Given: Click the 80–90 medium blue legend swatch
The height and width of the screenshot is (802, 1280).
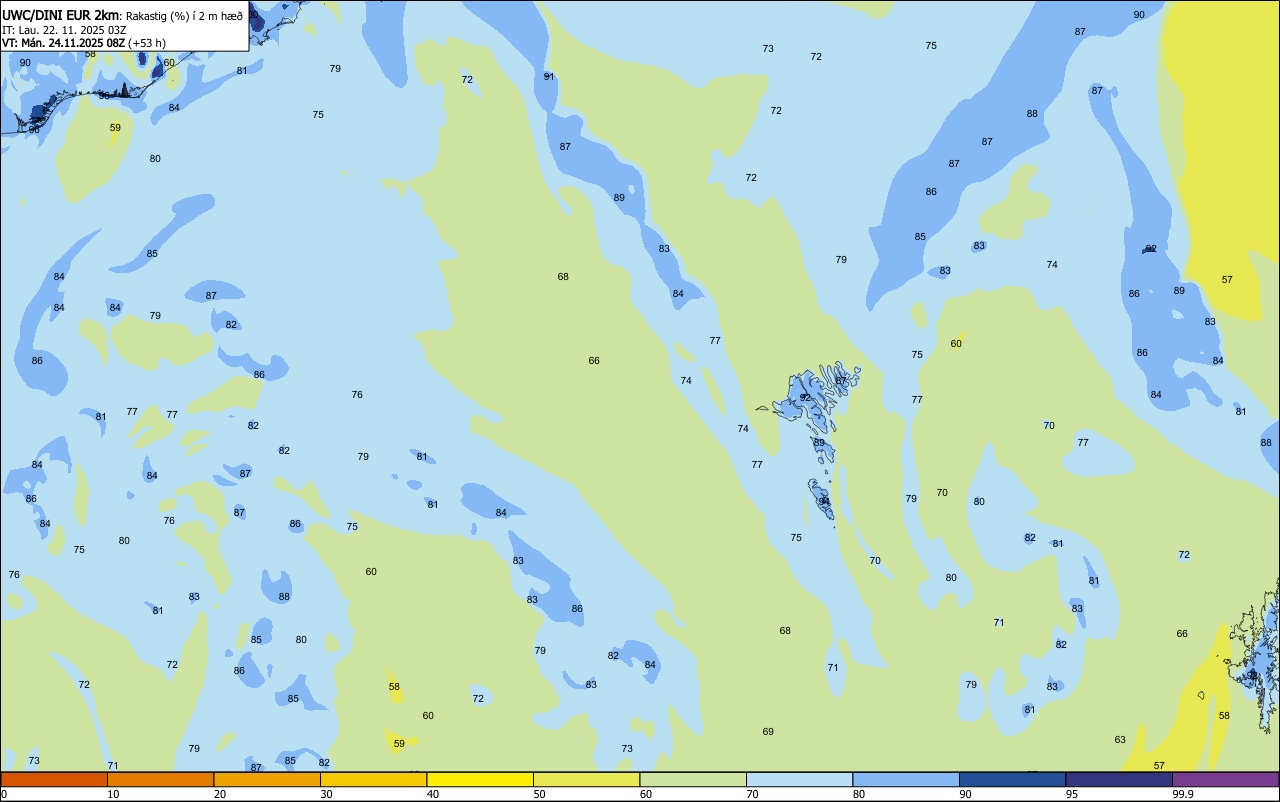Looking at the screenshot, I should [x=906, y=779].
